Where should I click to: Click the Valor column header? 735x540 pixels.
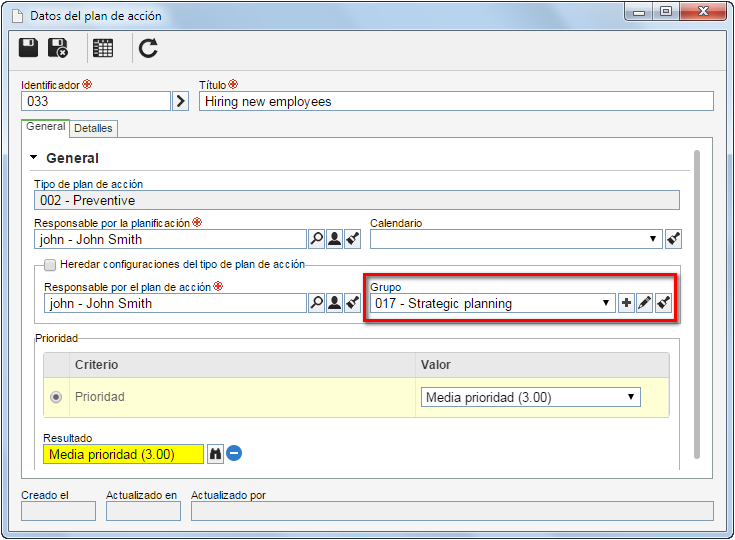tap(542, 365)
